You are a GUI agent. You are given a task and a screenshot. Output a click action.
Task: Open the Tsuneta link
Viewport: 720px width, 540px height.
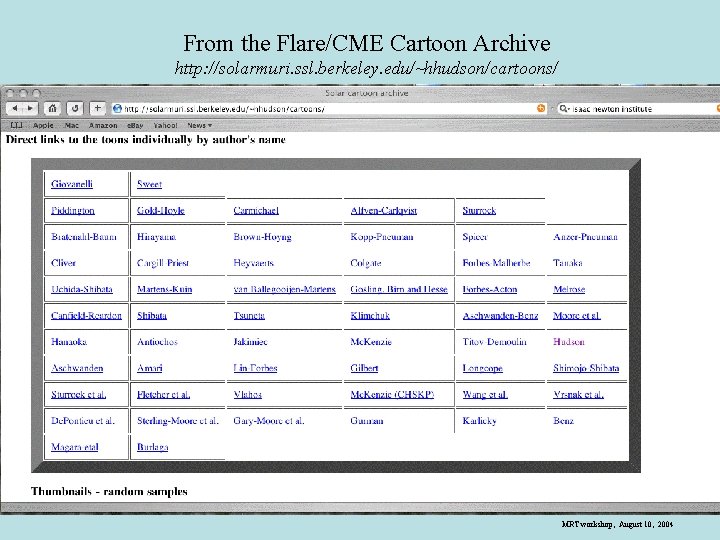tap(249, 315)
